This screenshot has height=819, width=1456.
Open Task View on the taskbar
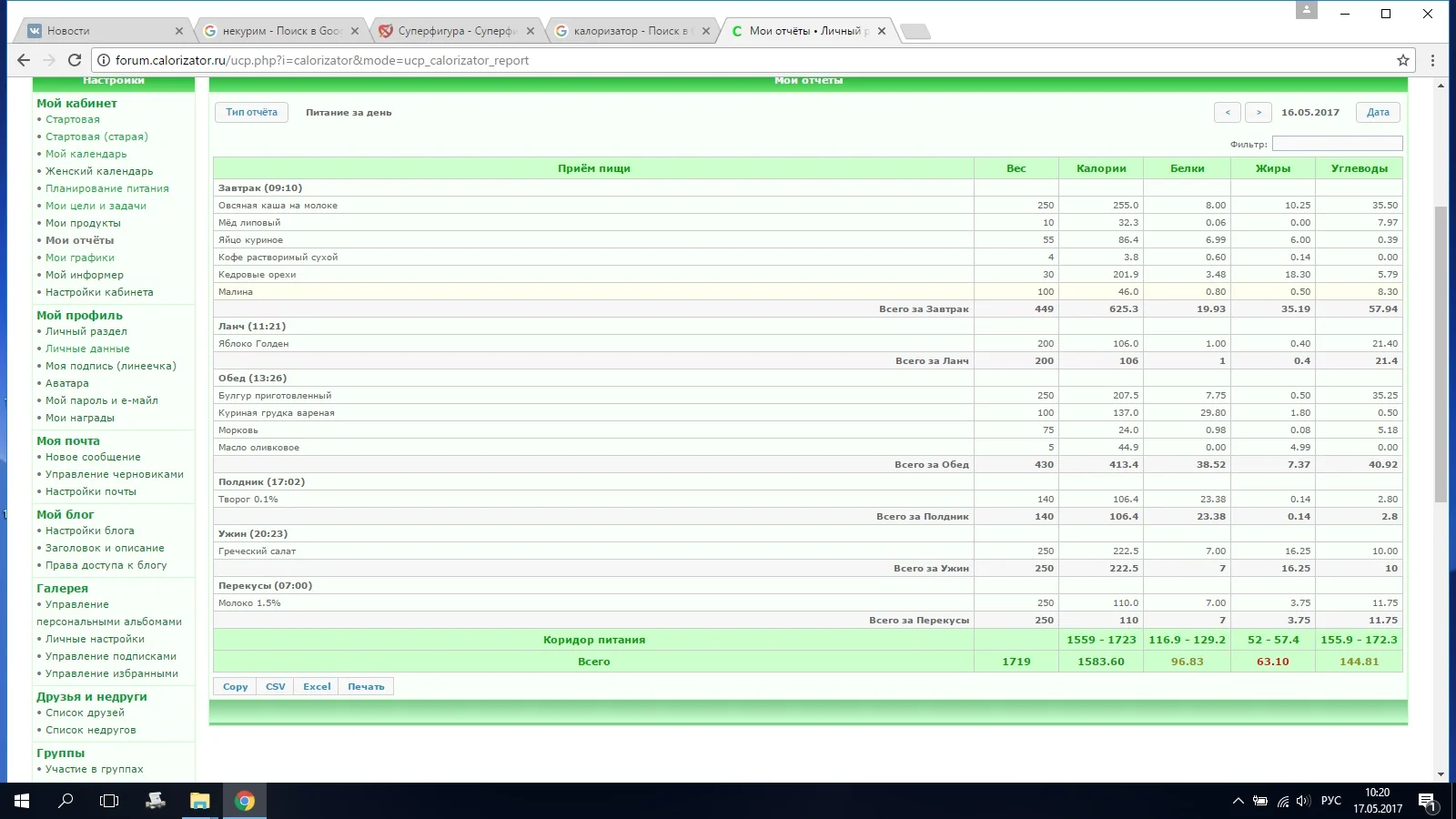[x=109, y=801]
